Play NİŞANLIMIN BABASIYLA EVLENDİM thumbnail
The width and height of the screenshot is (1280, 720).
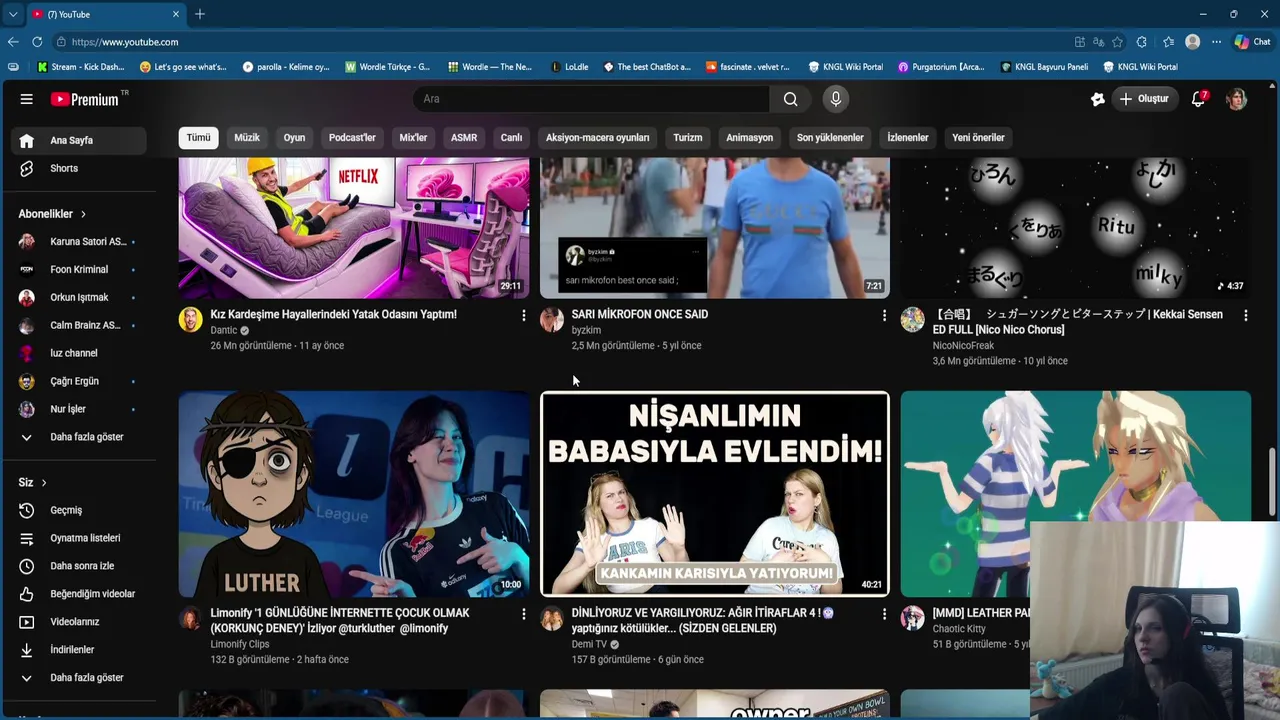[714, 494]
